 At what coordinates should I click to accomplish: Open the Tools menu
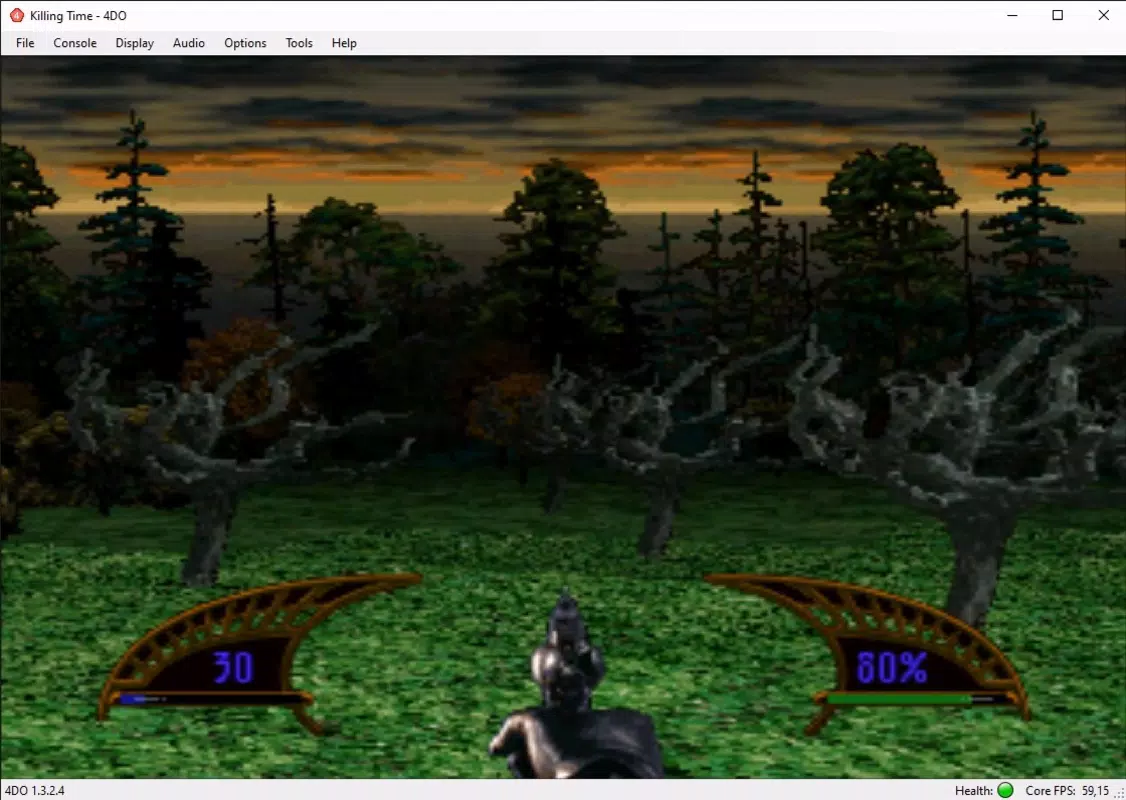pos(299,43)
